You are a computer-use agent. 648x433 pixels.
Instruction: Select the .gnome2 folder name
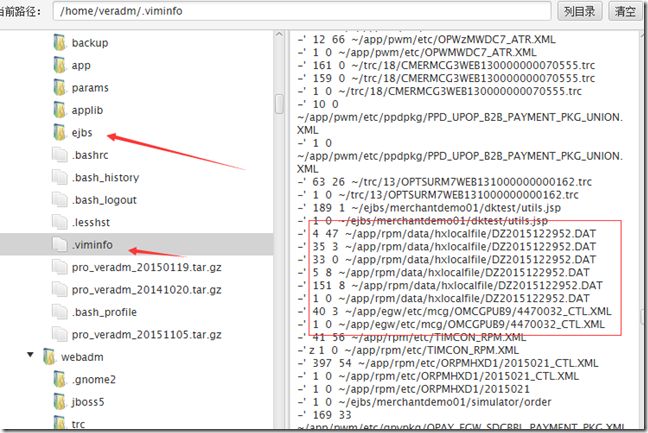[x=93, y=379]
